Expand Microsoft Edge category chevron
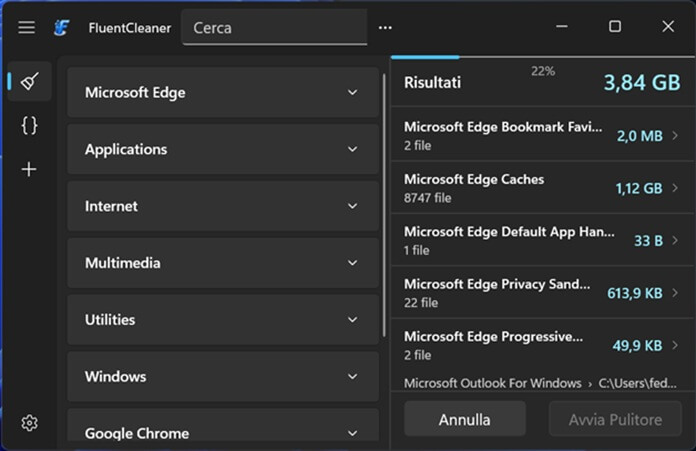The height and width of the screenshot is (451, 696). [x=352, y=92]
